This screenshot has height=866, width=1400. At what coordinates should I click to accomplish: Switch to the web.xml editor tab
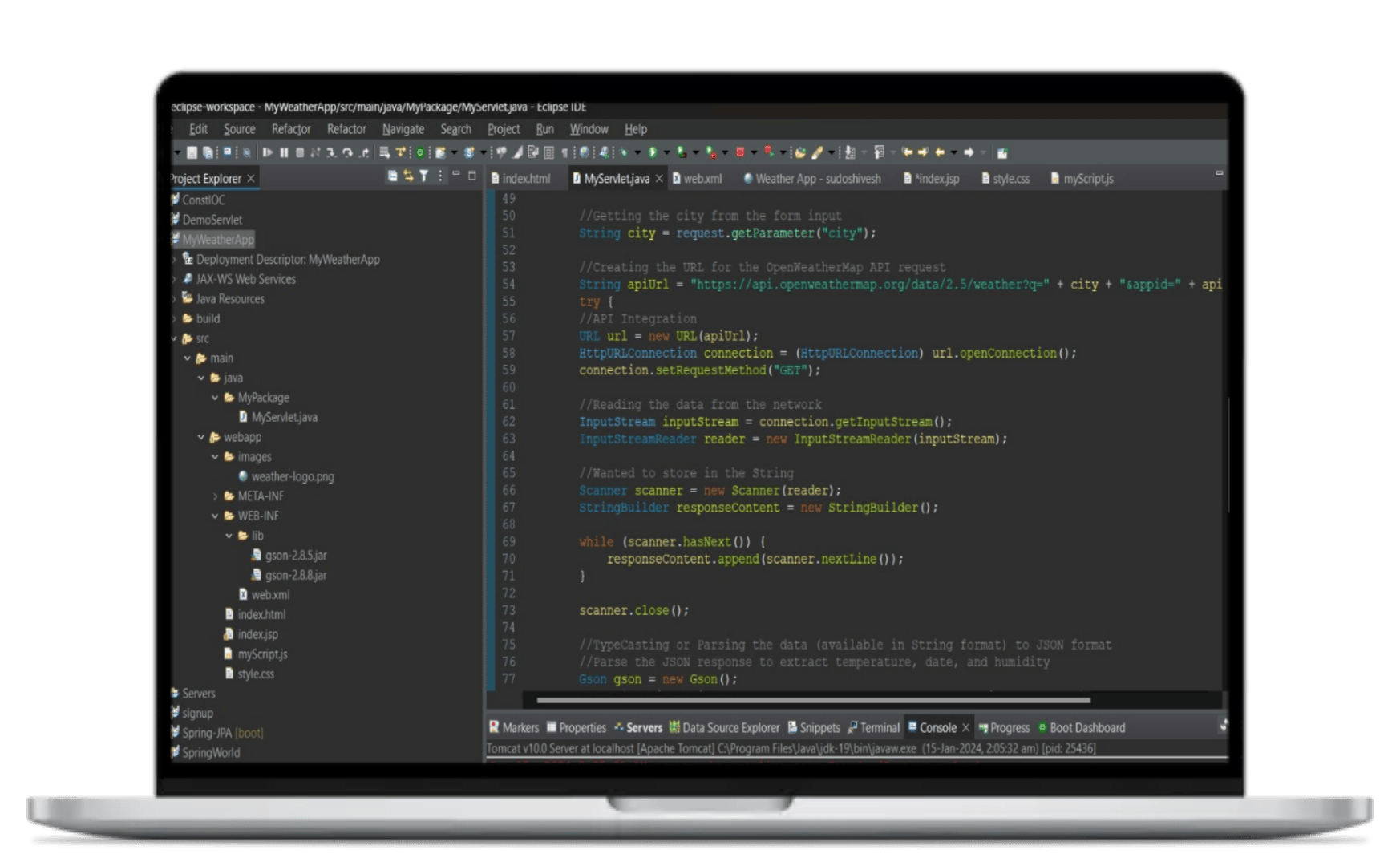tap(697, 179)
